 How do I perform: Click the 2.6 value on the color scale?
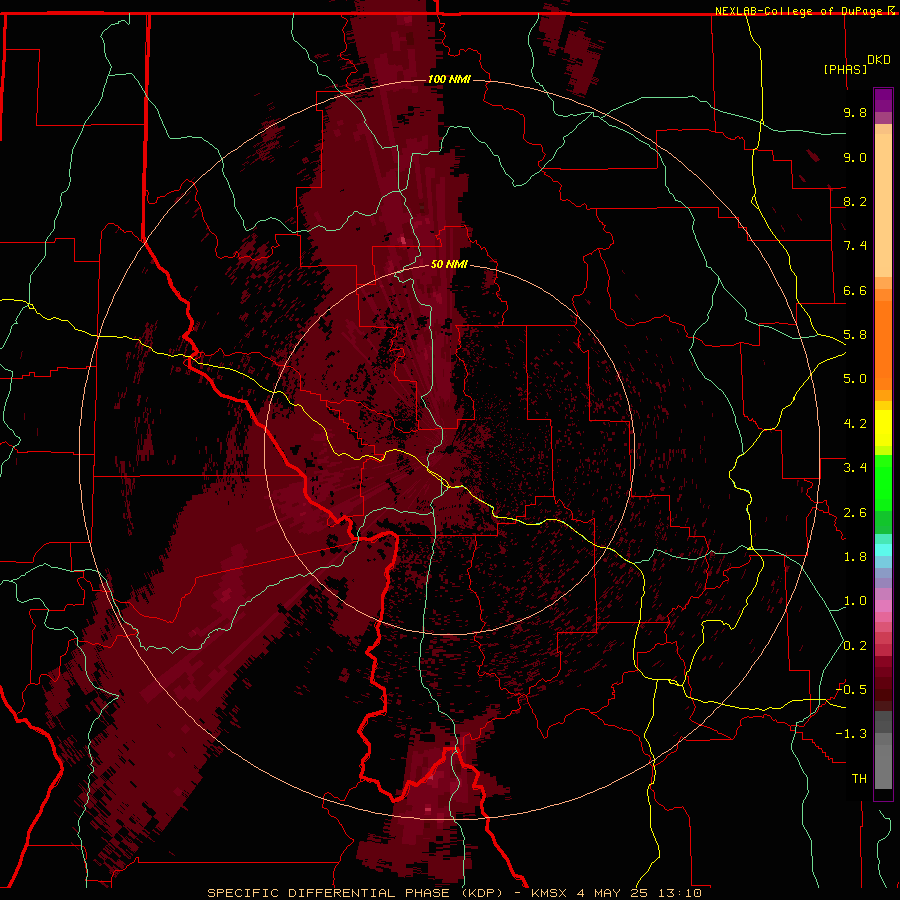point(855,513)
